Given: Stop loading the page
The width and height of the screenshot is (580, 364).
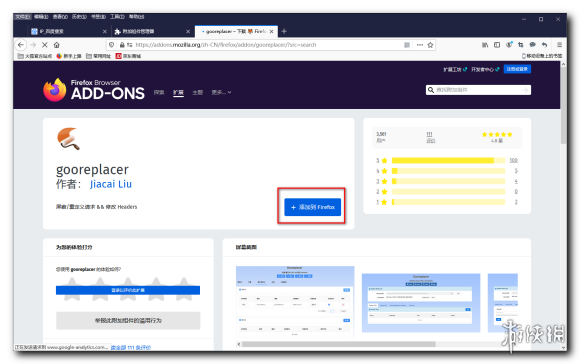Looking at the screenshot, I should click(x=45, y=45).
